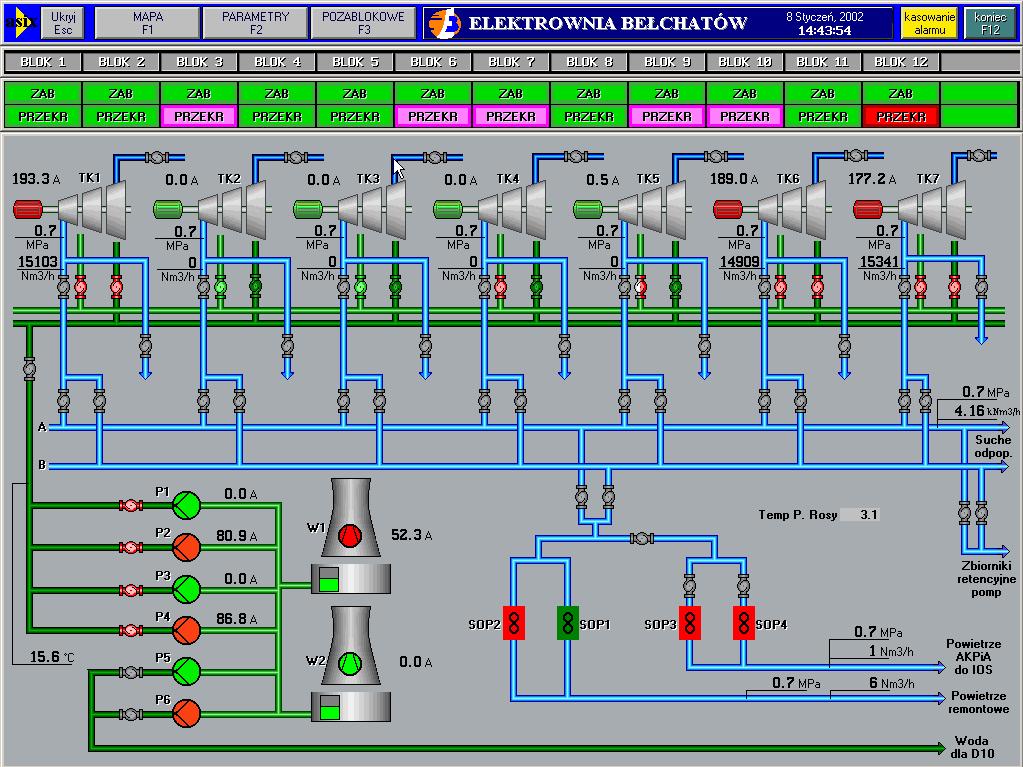Click valve on pipe between SOP1 and SOP3
The image size is (1023, 767).
[641, 539]
